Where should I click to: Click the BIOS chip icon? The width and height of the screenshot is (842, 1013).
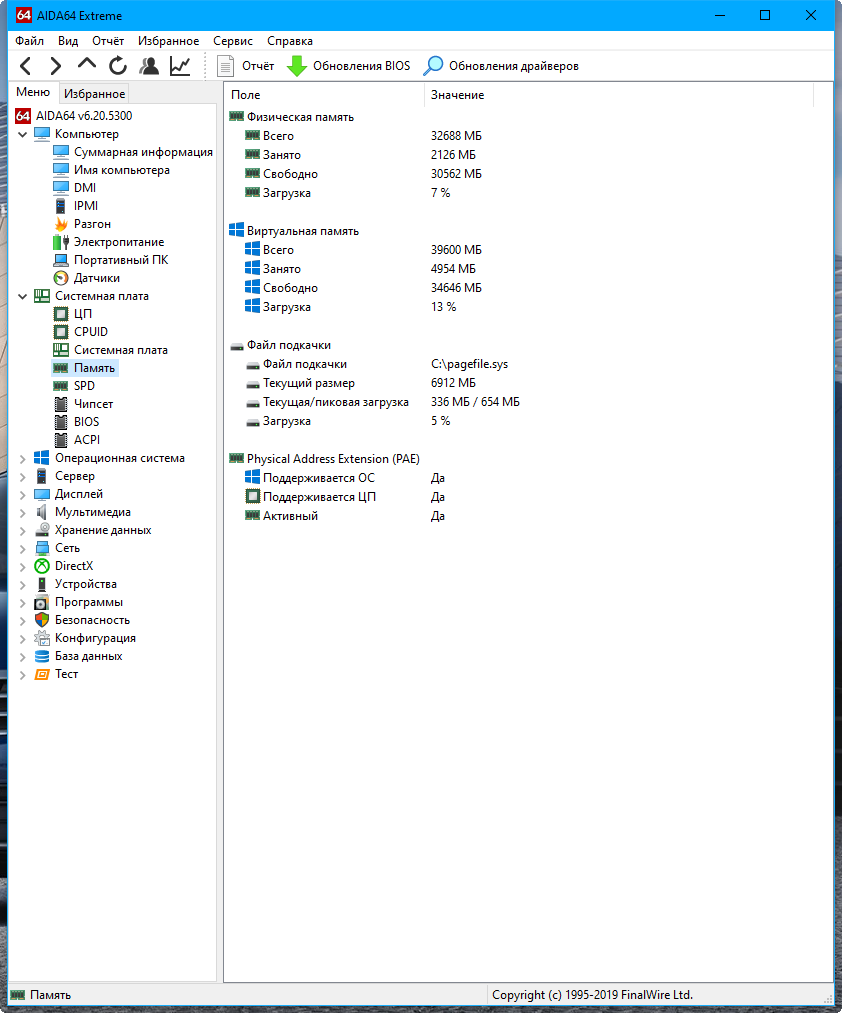tap(61, 423)
